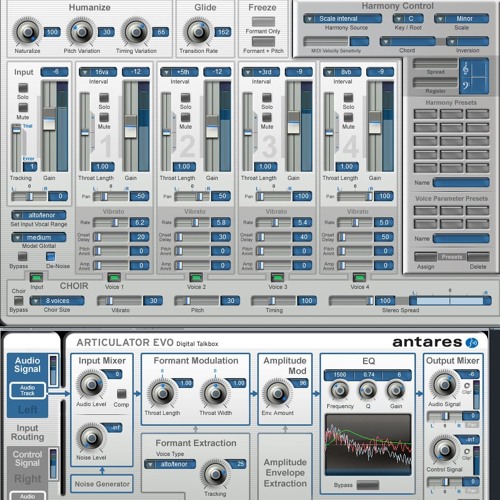Click the treble clef icon

click(466, 69)
